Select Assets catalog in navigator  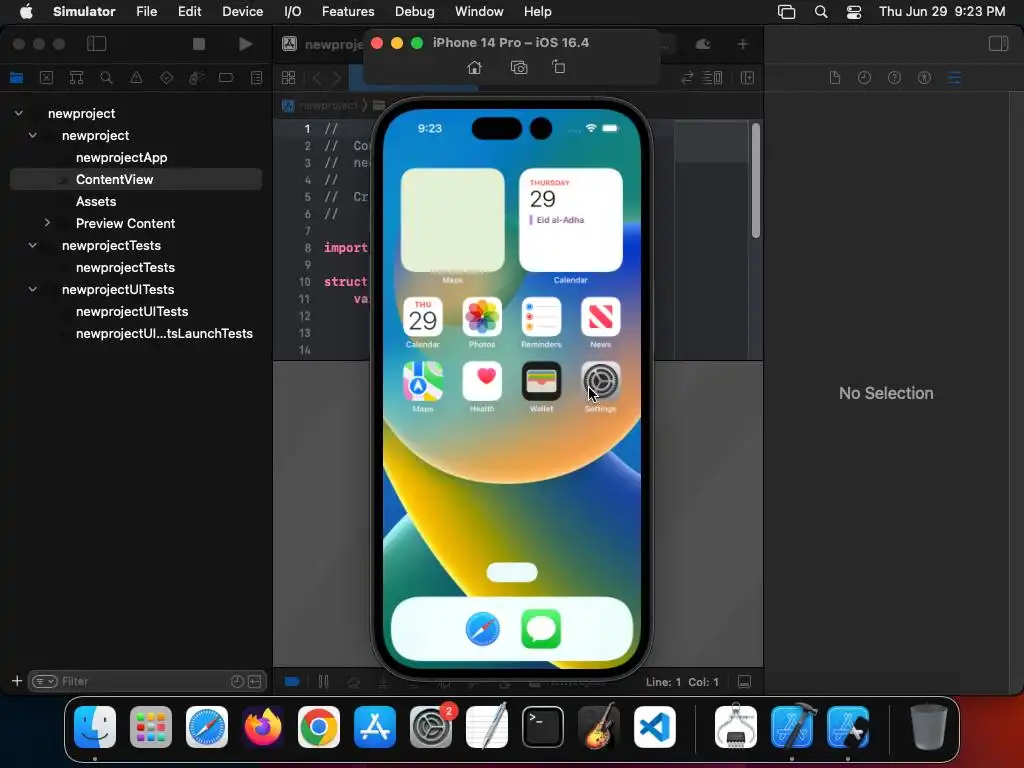coord(96,201)
